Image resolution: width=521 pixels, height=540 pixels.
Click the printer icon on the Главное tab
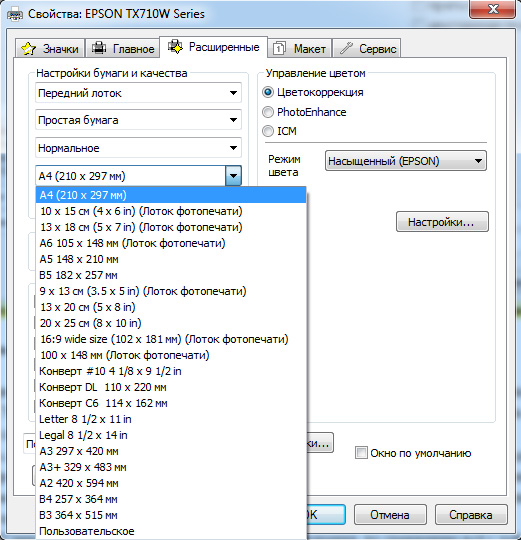point(99,48)
